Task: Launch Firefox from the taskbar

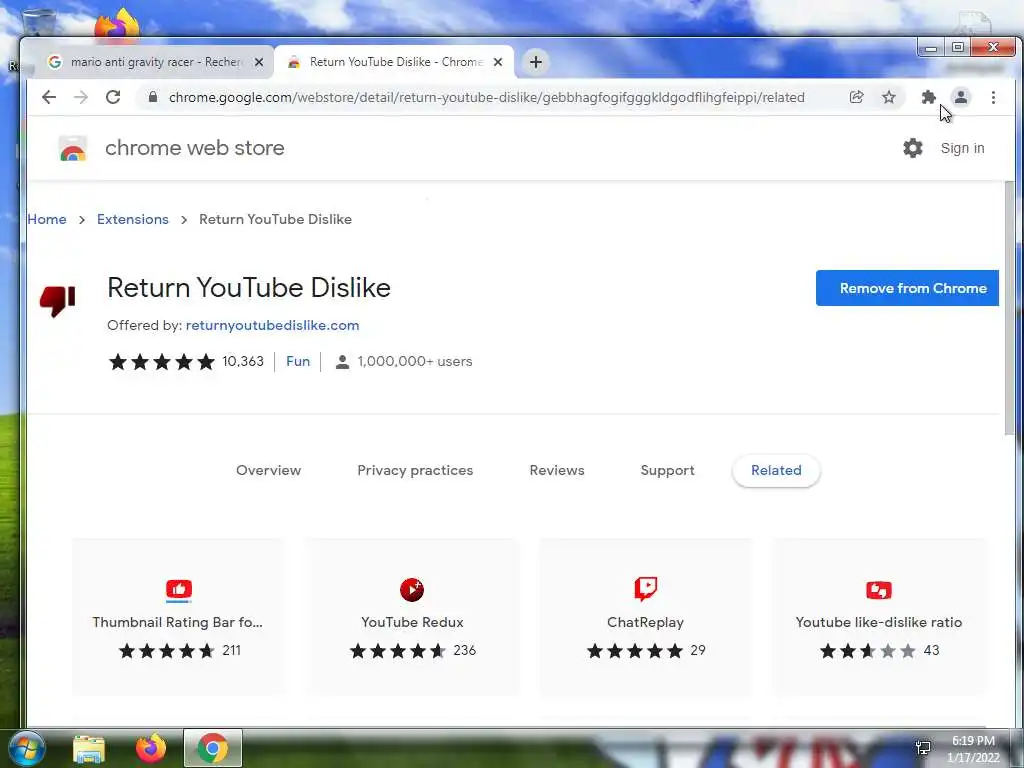Action: (x=150, y=748)
